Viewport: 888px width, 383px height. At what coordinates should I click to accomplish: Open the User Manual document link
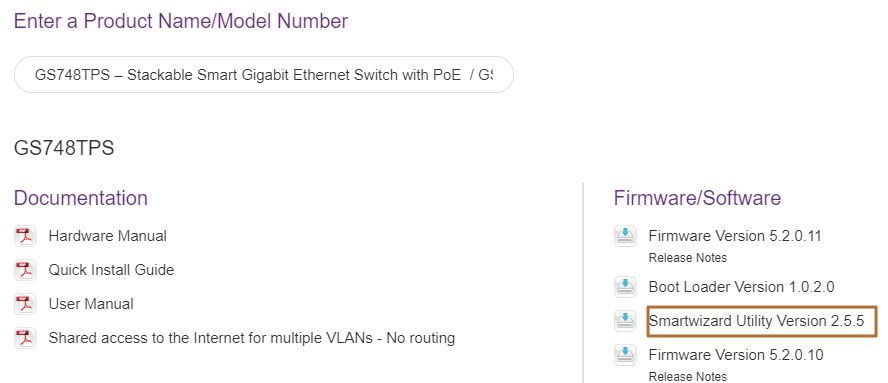pos(91,304)
